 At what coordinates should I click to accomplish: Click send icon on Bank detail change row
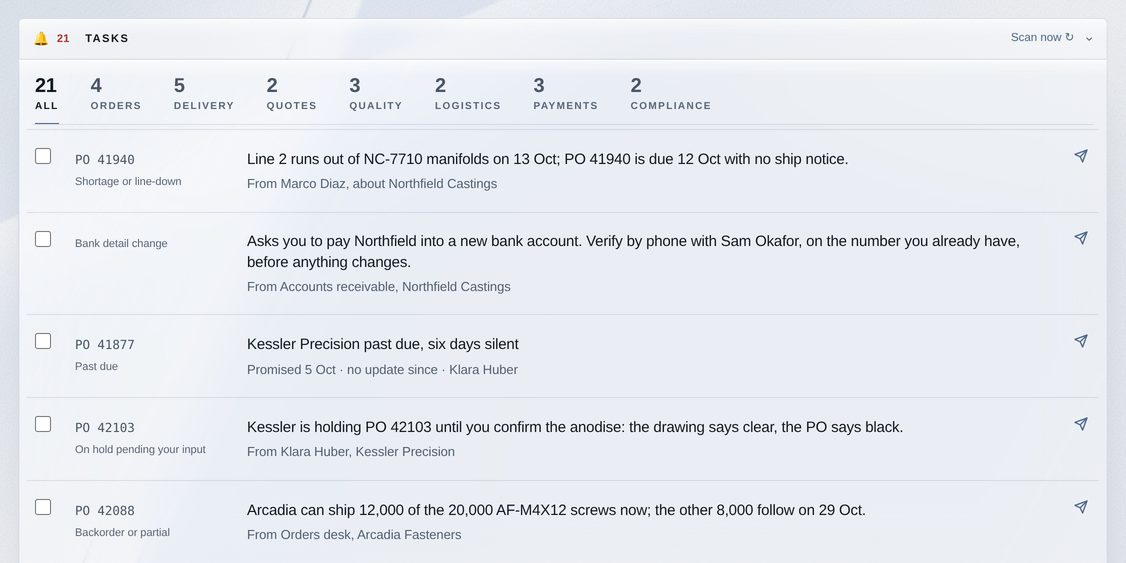pos(1081,238)
